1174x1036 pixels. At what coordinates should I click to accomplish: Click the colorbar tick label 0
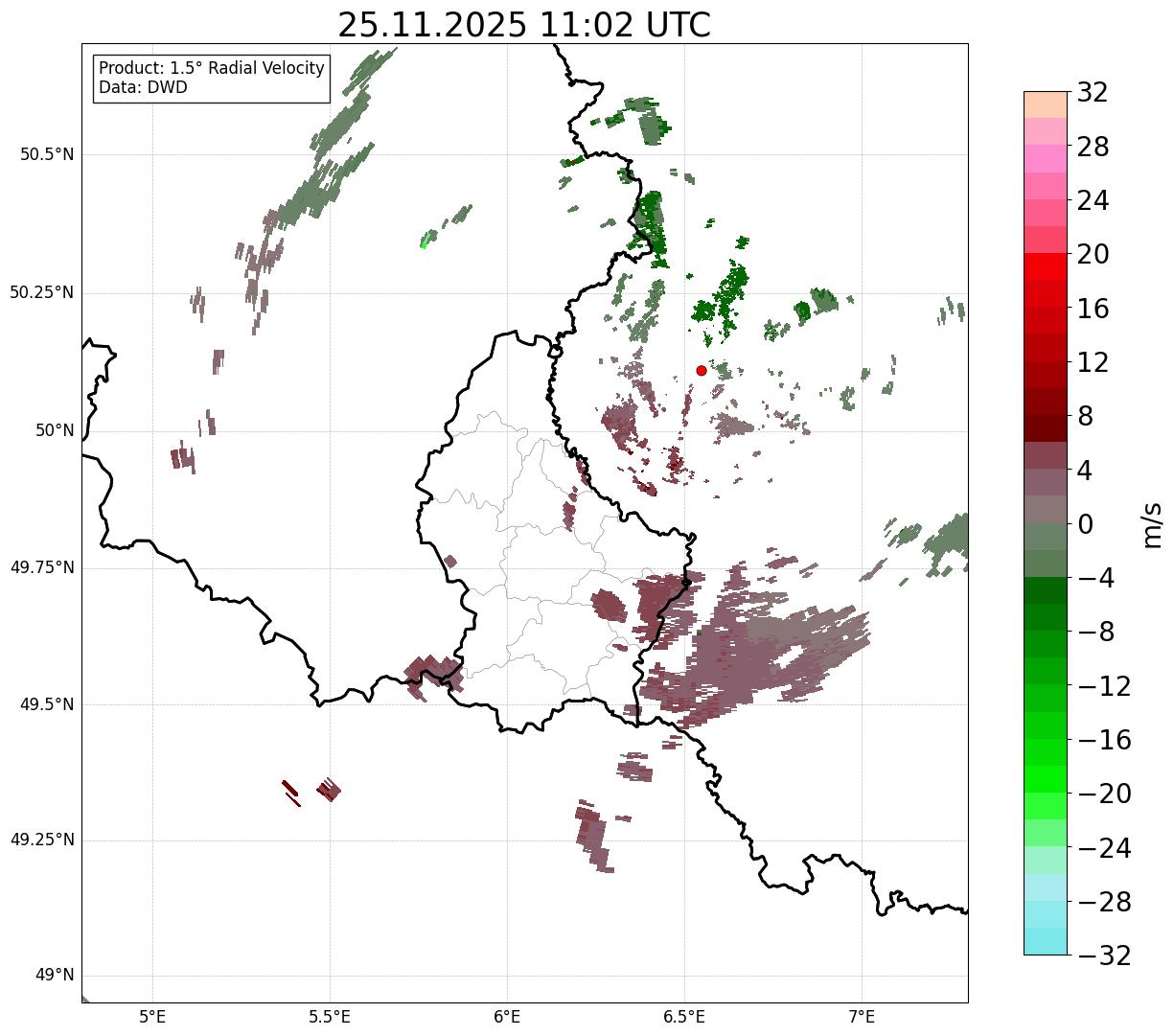(1085, 524)
